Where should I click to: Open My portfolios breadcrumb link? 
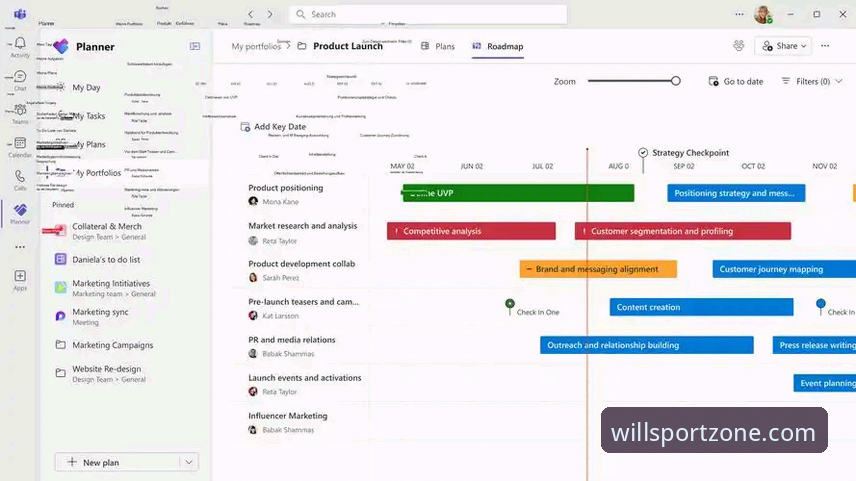(256, 46)
